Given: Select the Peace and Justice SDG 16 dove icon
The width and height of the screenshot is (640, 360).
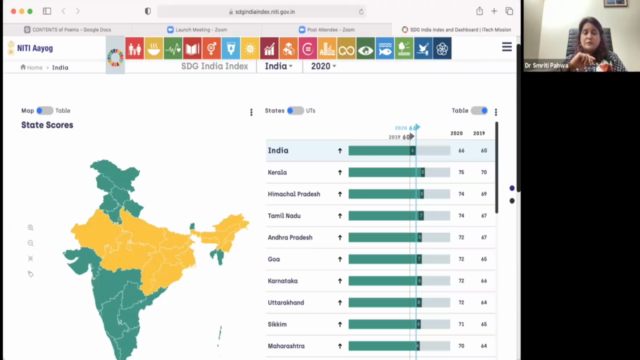Looking at the screenshot, I should point(423,49).
